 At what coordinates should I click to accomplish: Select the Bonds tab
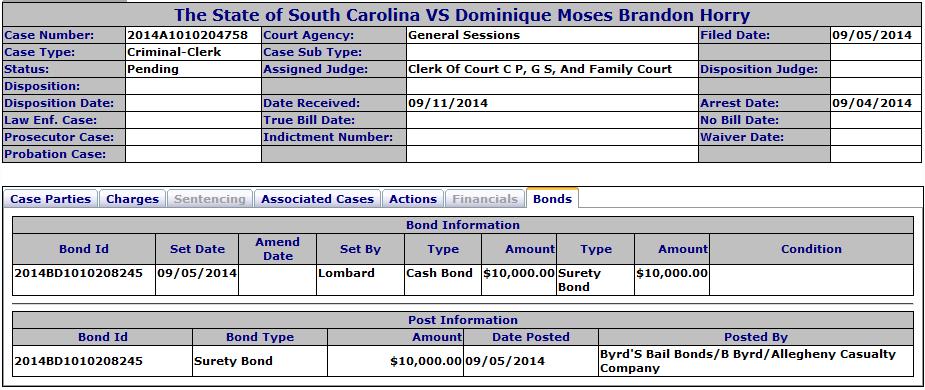tap(552, 199)
